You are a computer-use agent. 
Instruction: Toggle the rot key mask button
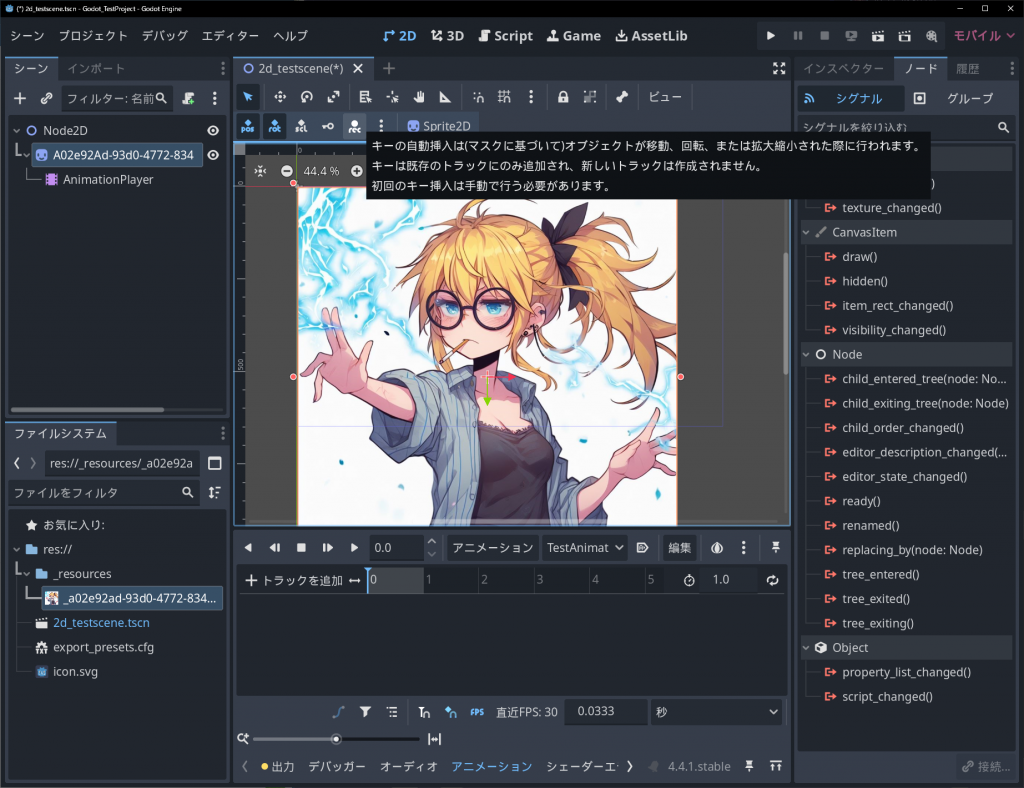coord(274,126)
